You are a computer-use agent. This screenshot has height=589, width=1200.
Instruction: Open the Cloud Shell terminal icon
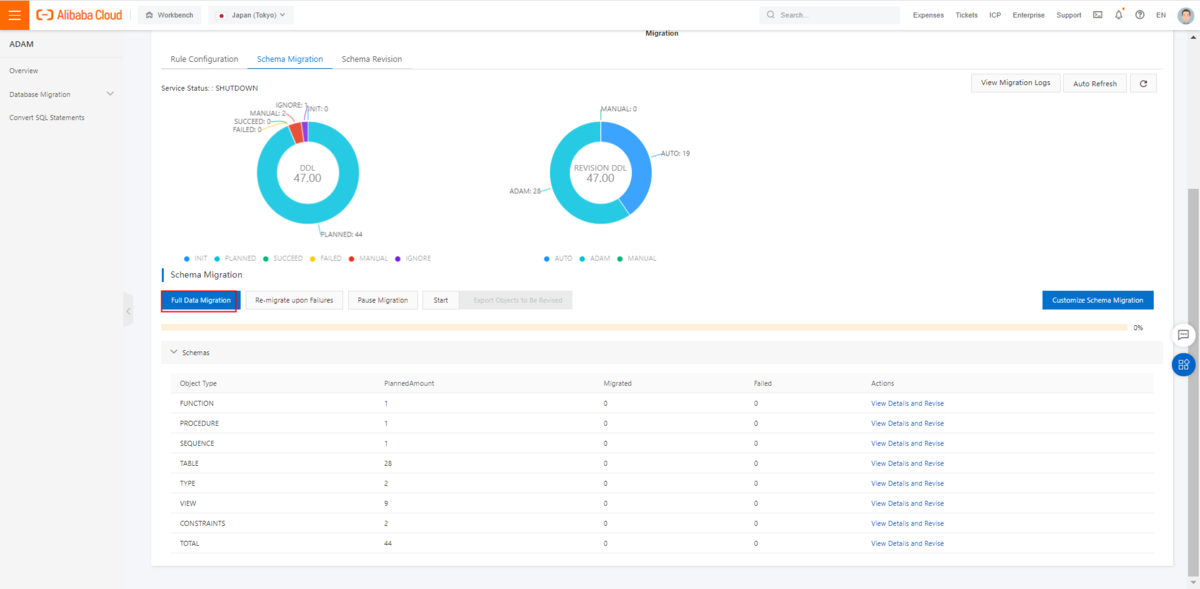coord(1098,15)
